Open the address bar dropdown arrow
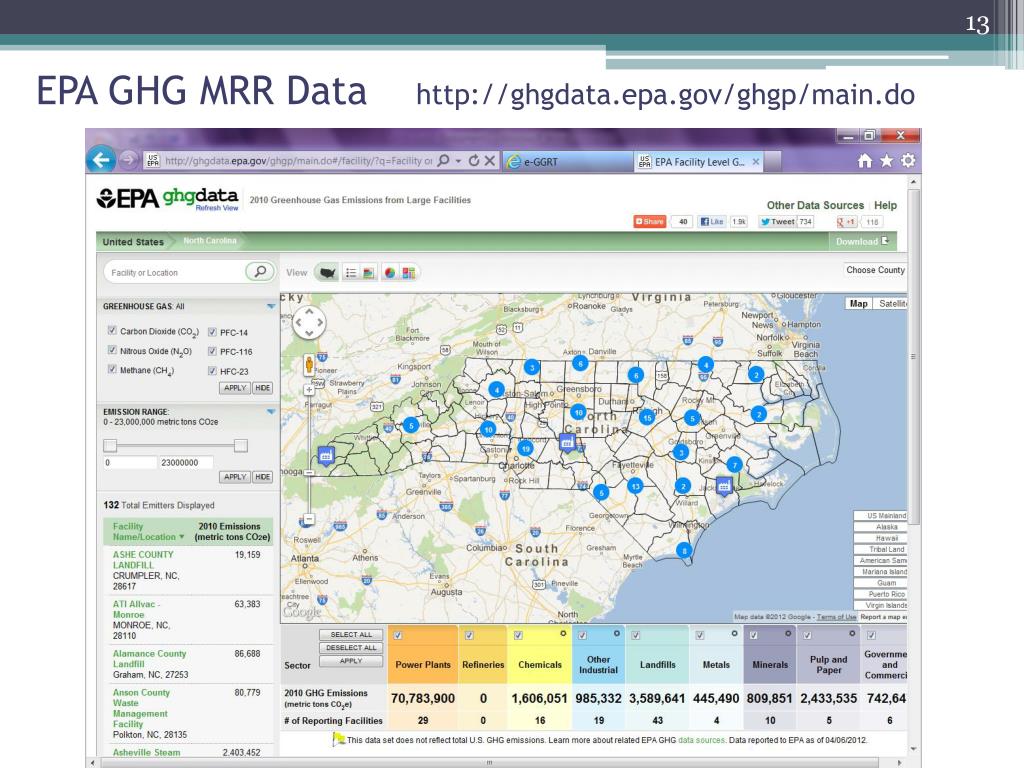The height and width of the screenshot is (768, 1024). pyautogui.click(x=458, y=161)
